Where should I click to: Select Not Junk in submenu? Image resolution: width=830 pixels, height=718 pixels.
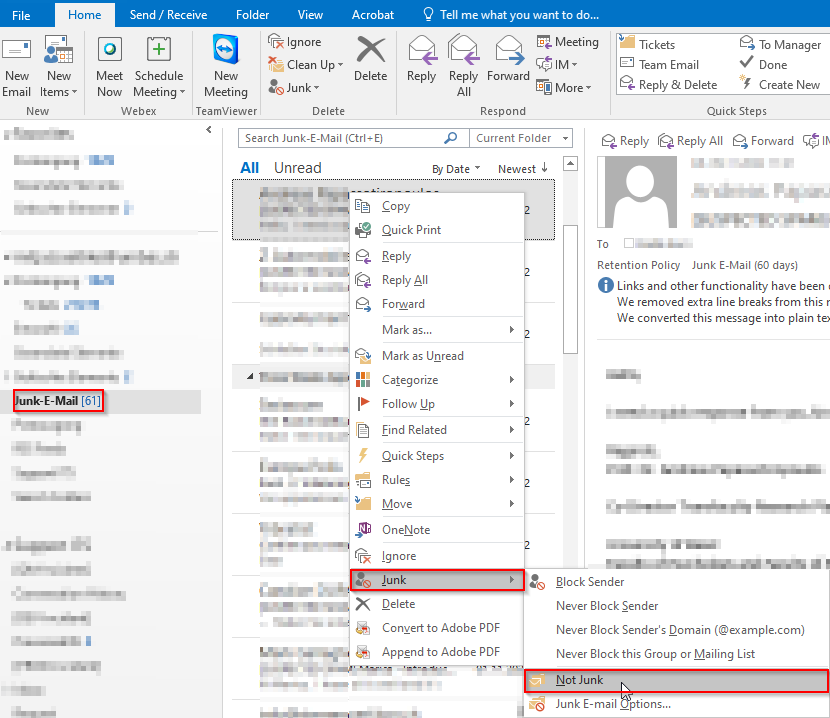pos(580,680)
